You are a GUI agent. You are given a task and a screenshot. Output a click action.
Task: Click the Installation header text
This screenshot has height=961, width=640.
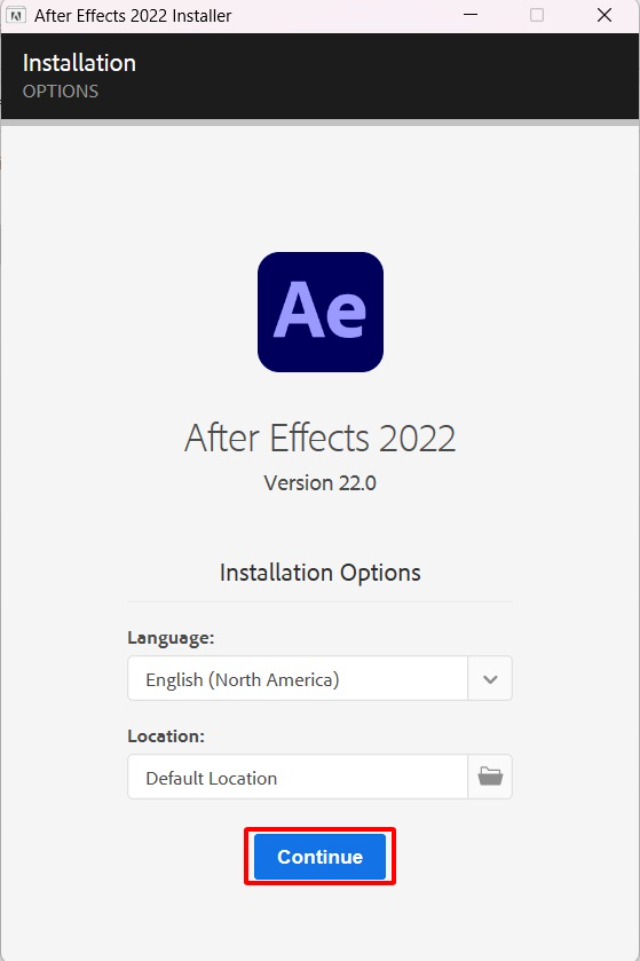(80, 62)
